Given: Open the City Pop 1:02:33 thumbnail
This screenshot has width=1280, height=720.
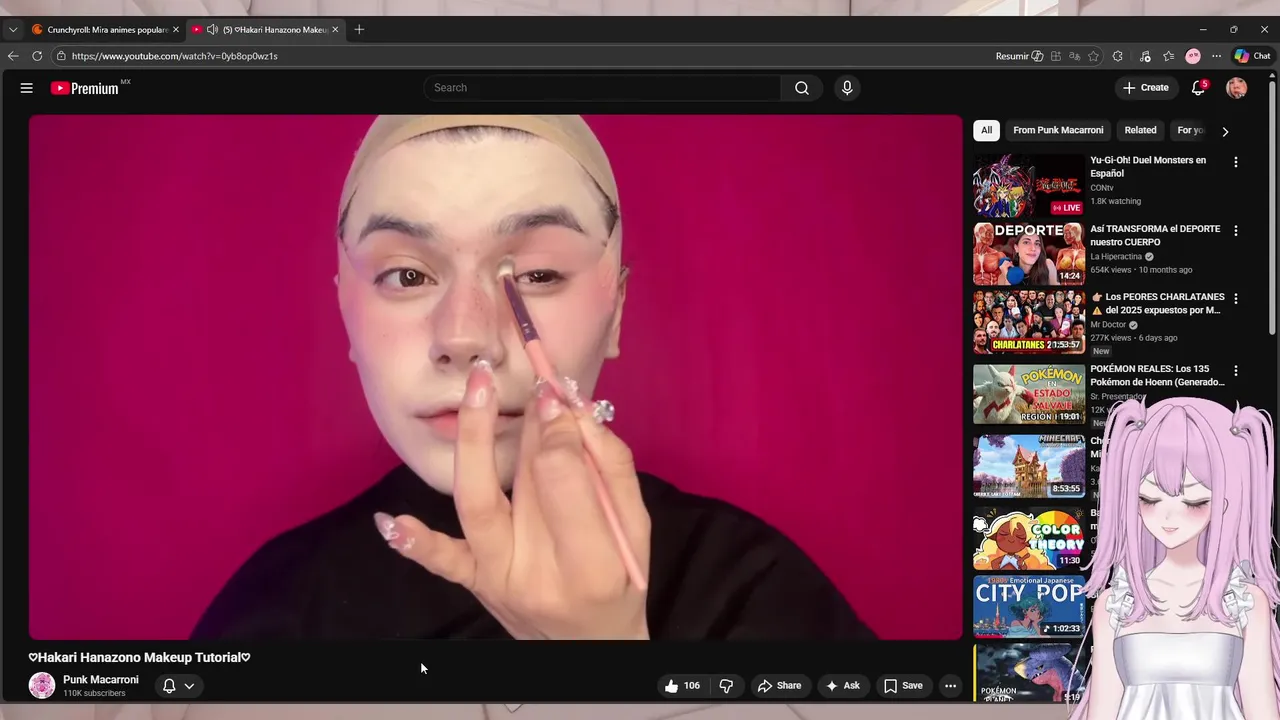Looking at the screenshot, I should 1028,606.
